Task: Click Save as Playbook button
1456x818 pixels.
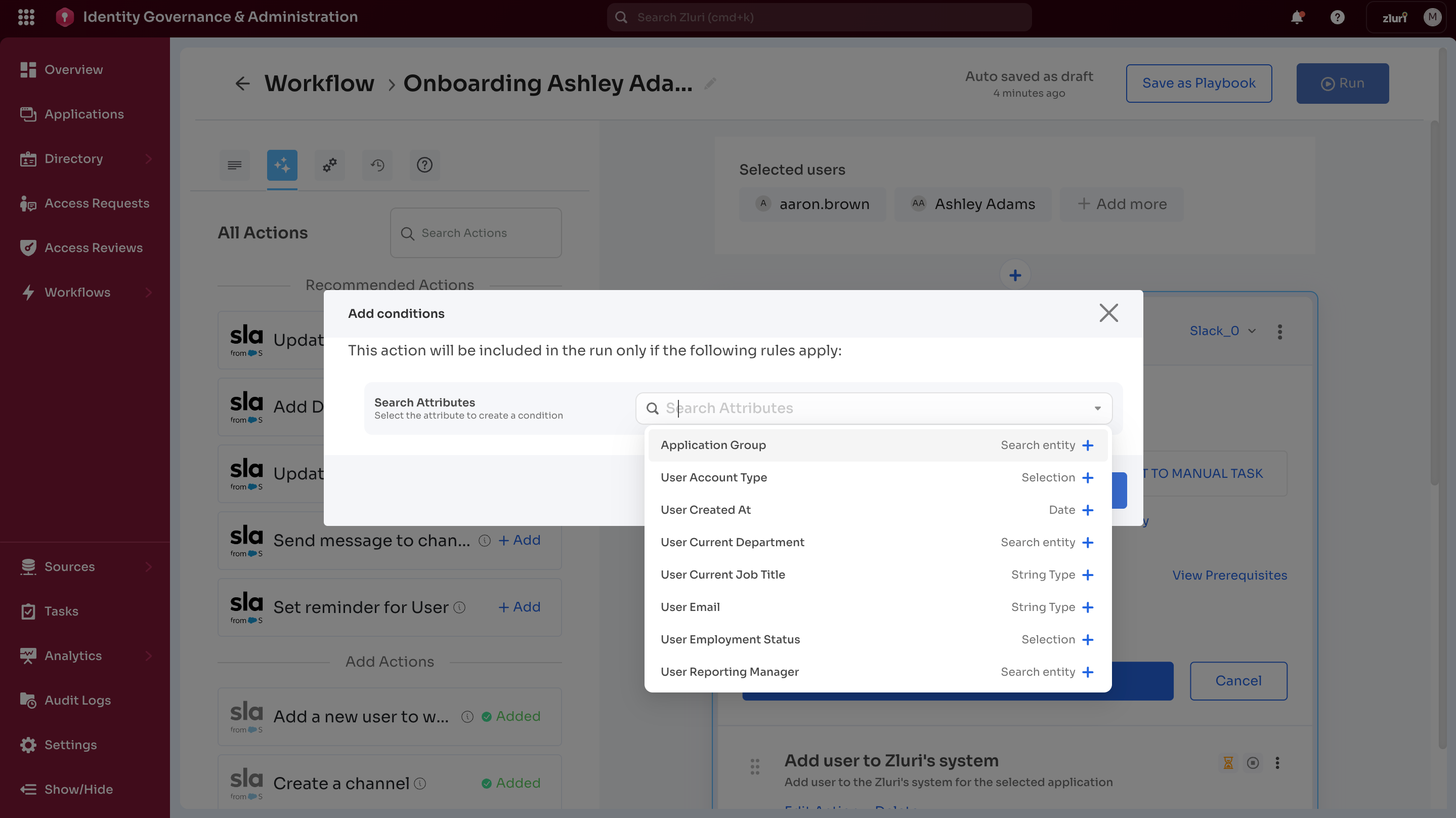Action: click(1198, 83)
